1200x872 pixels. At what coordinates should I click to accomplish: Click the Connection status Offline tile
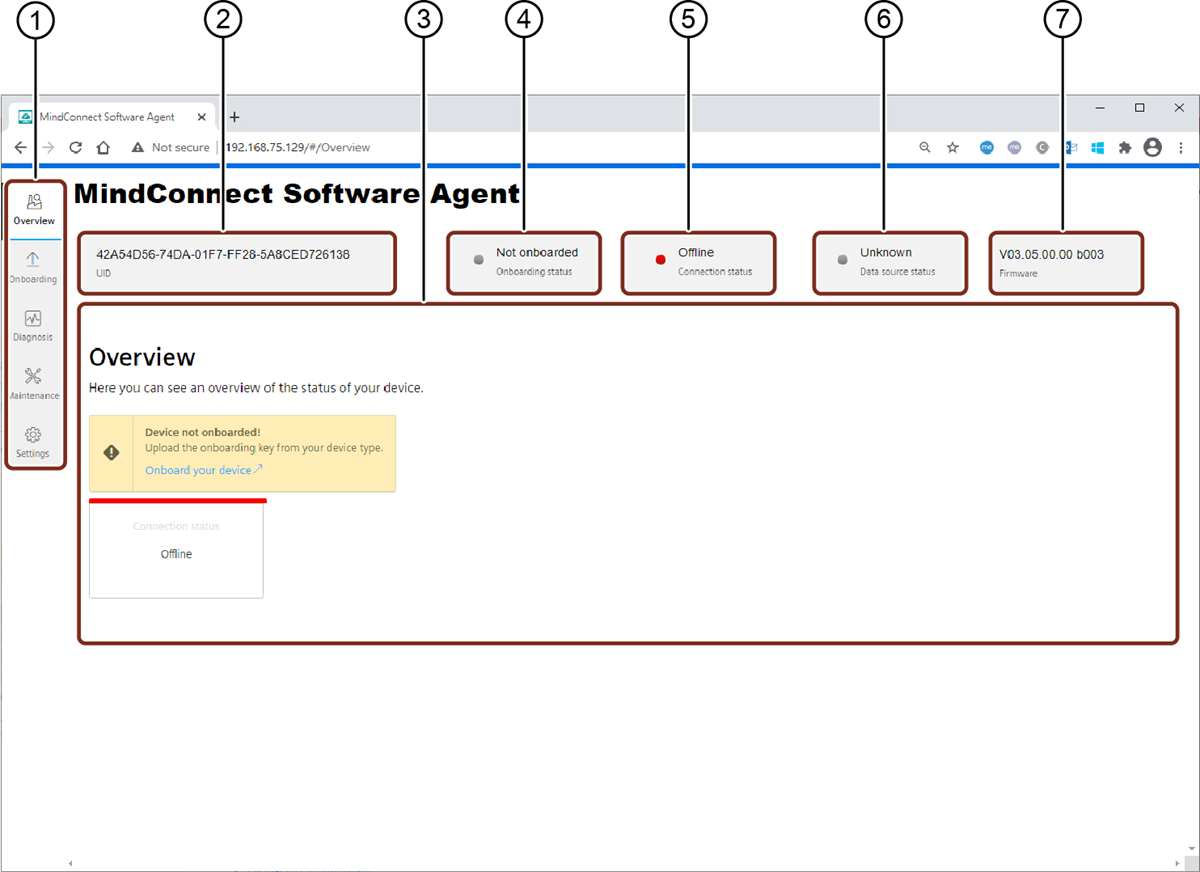[x=176, y=549]
